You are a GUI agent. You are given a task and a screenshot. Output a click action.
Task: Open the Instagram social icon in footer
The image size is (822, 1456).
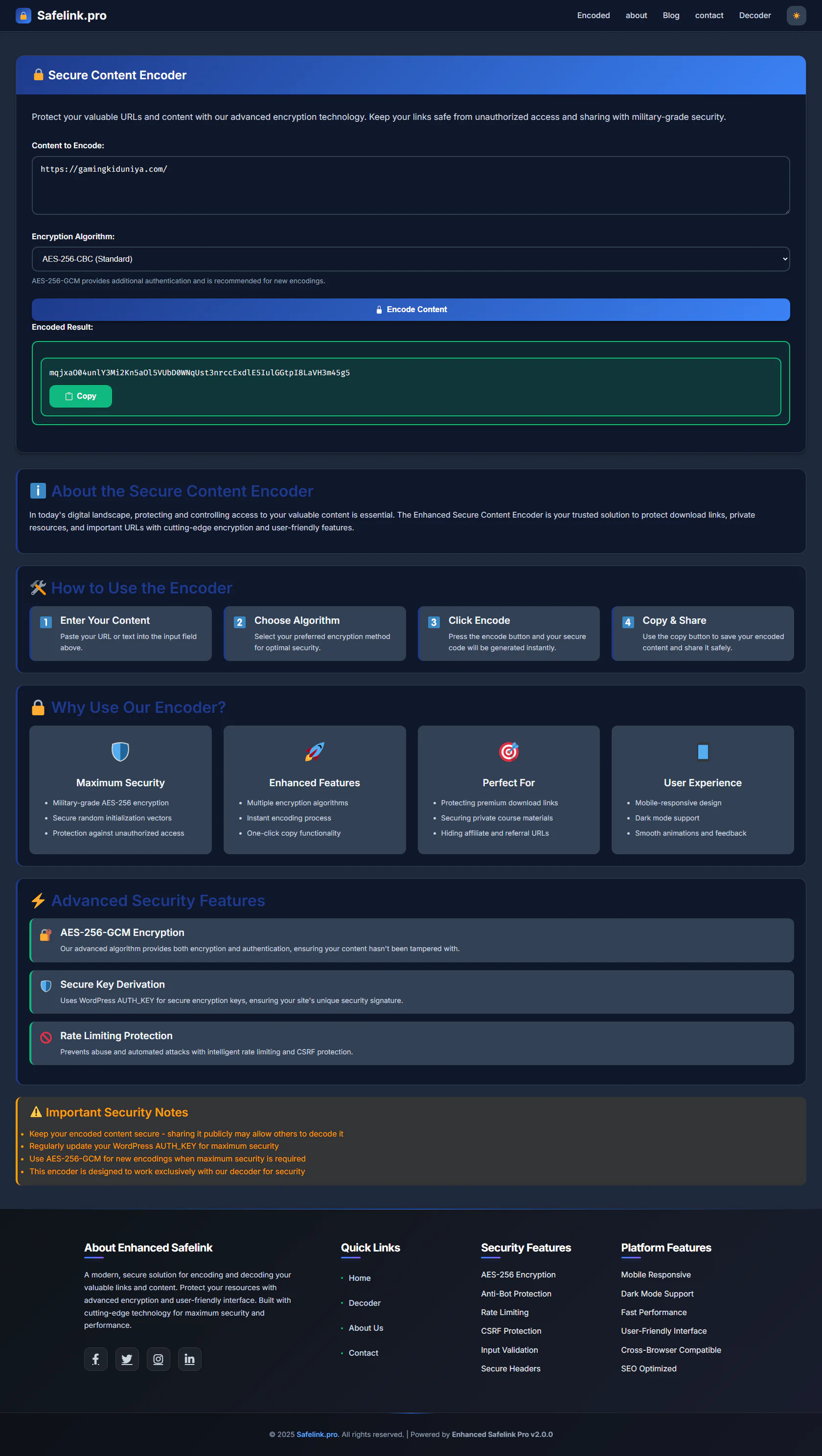pos(159,1359)
